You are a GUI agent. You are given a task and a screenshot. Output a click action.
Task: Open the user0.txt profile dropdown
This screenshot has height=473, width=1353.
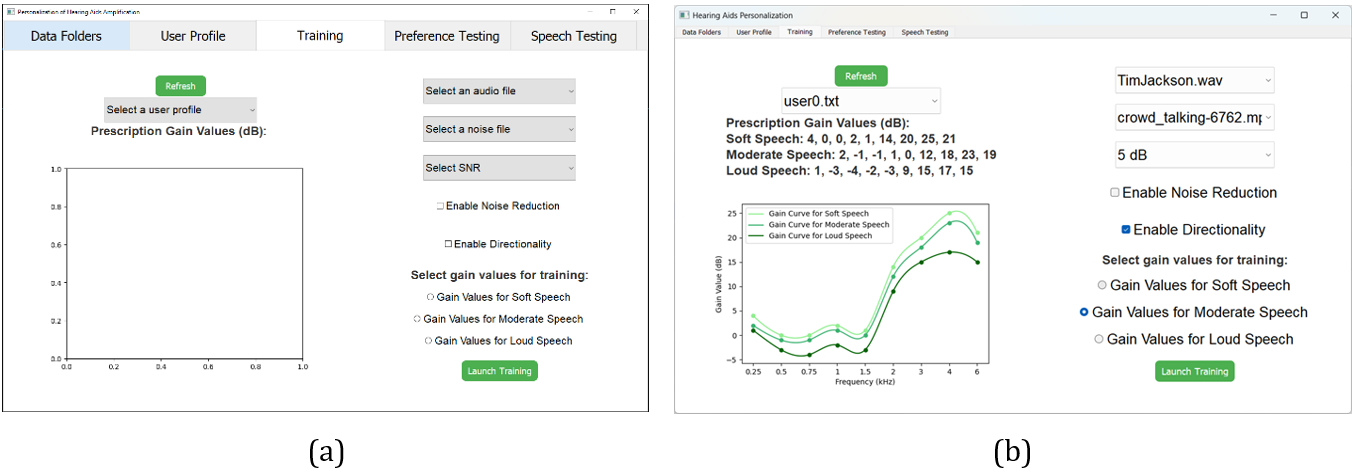point(861,101)
